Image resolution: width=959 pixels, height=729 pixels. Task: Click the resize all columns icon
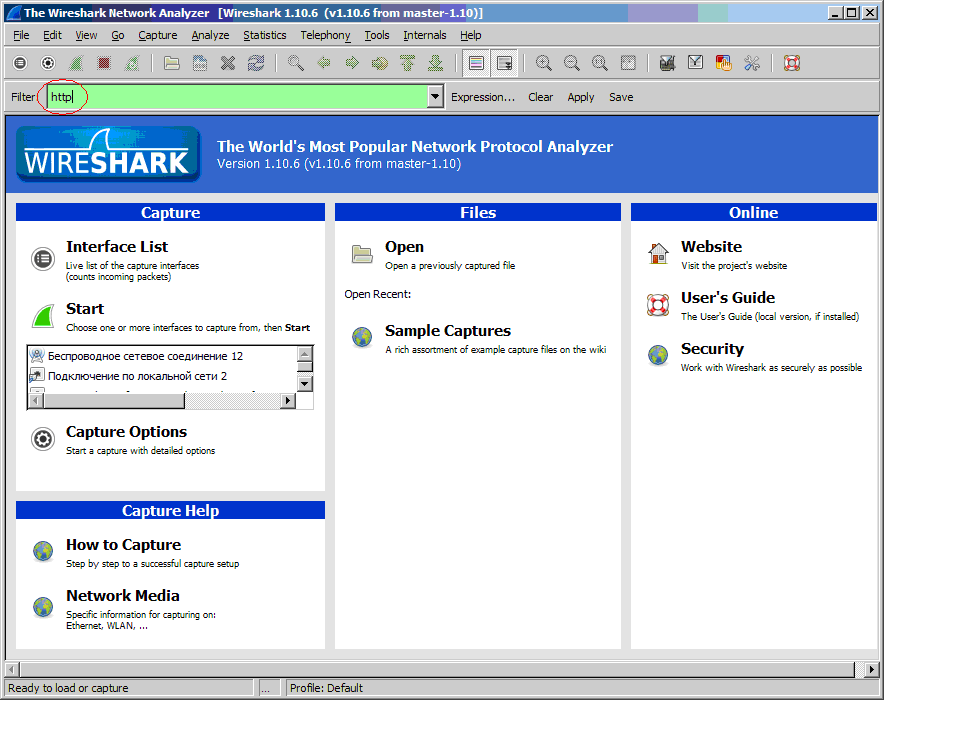tap(628, 63)
